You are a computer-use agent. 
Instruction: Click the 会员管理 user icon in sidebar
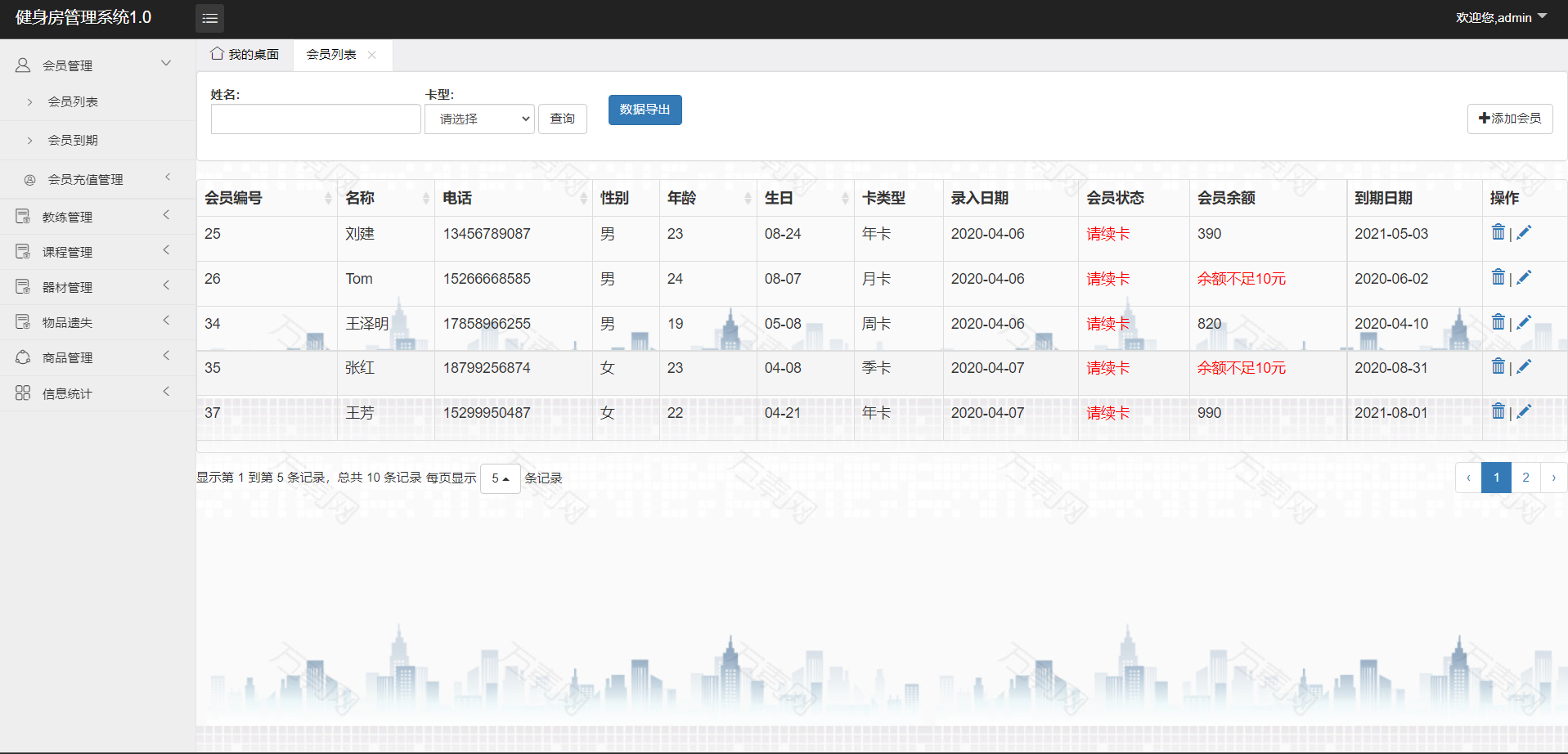pyautogui.click(x=23, y=65)
